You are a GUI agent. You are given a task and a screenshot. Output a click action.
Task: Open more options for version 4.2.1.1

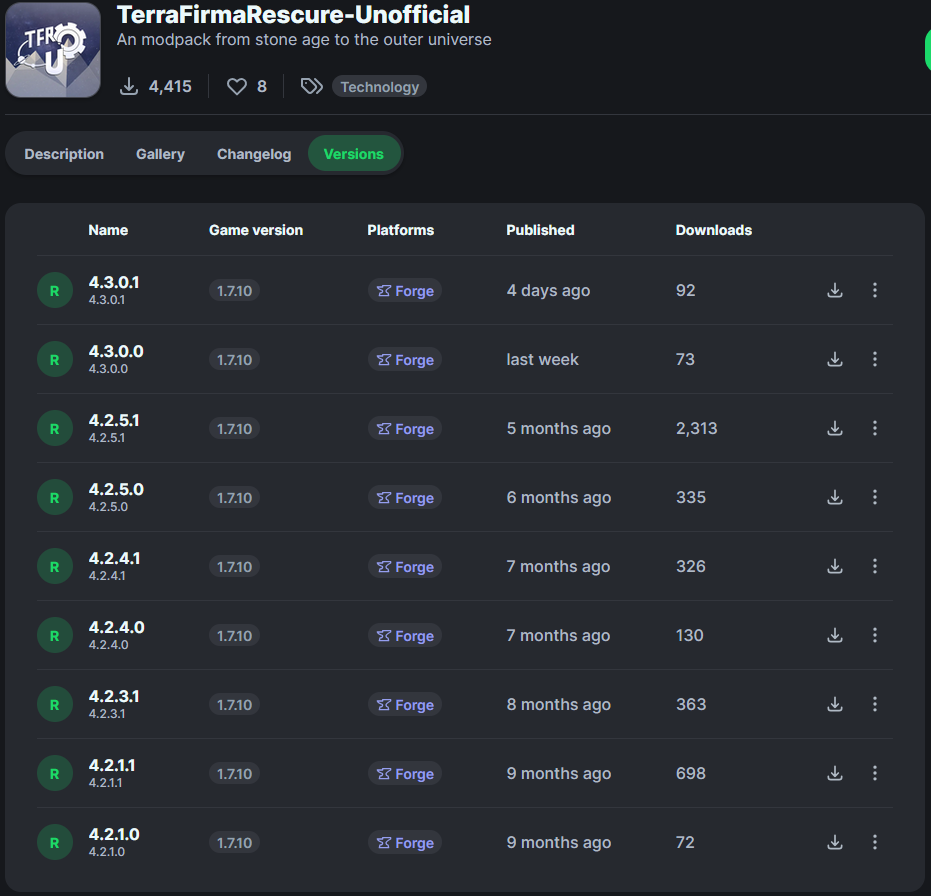pos(875,773)
